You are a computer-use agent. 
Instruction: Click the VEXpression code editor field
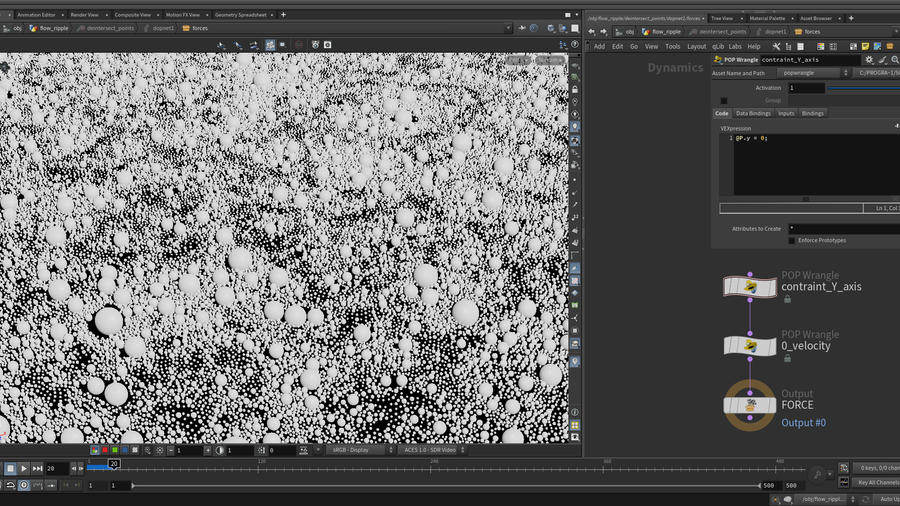pyautogui.click(x=815, y=165)
